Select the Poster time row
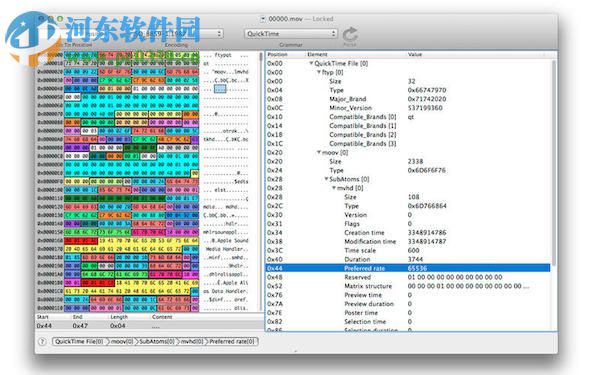The image size is (600, 375). coord(408,313)
